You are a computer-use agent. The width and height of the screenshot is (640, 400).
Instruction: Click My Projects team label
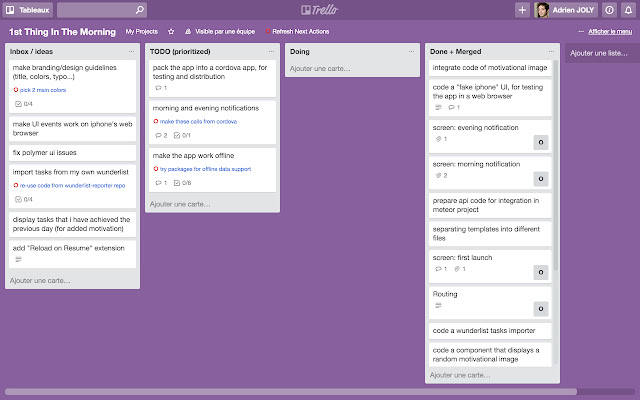(x=142, y=31)
